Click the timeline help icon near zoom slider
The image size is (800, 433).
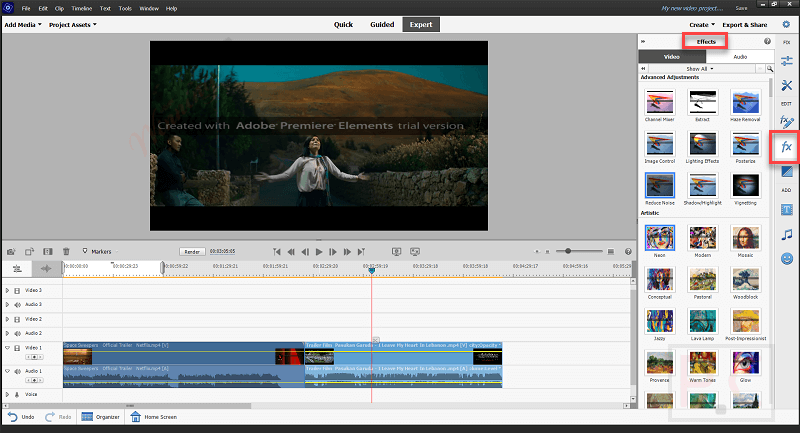(628, 251)
